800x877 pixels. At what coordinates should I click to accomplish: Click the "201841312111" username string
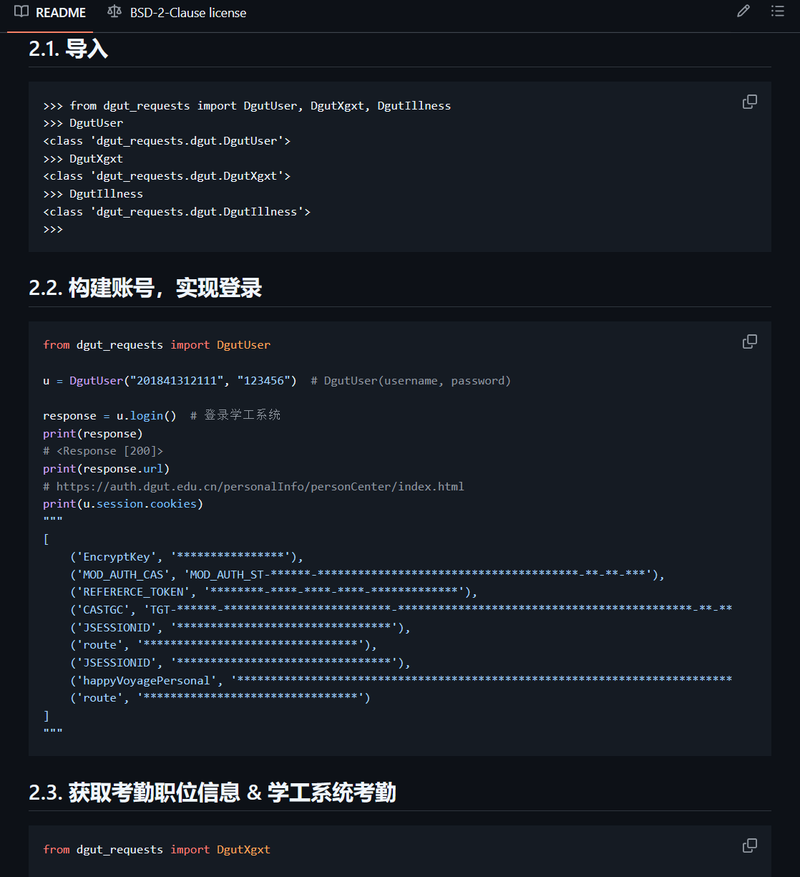pyautogui.click(x=163, y=381)
